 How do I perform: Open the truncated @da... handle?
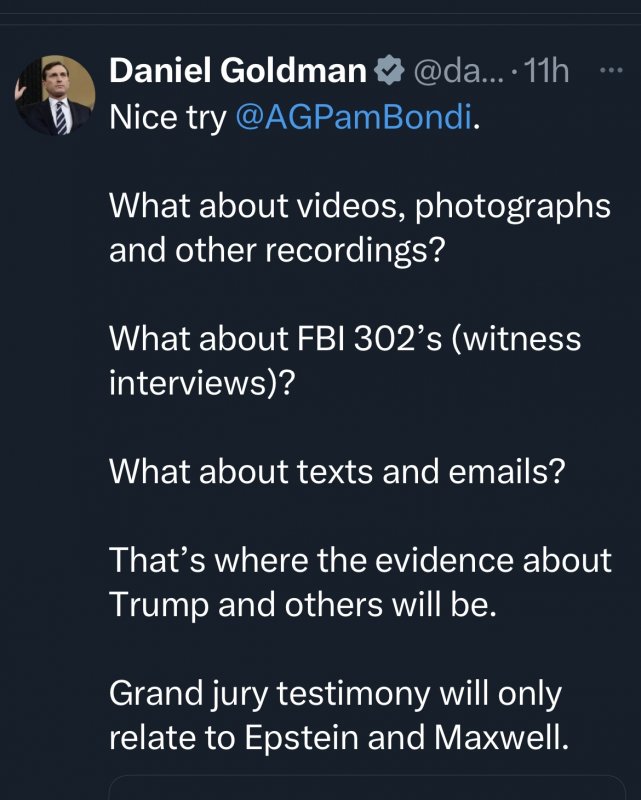pyautogui.click(x=448, y=72)
